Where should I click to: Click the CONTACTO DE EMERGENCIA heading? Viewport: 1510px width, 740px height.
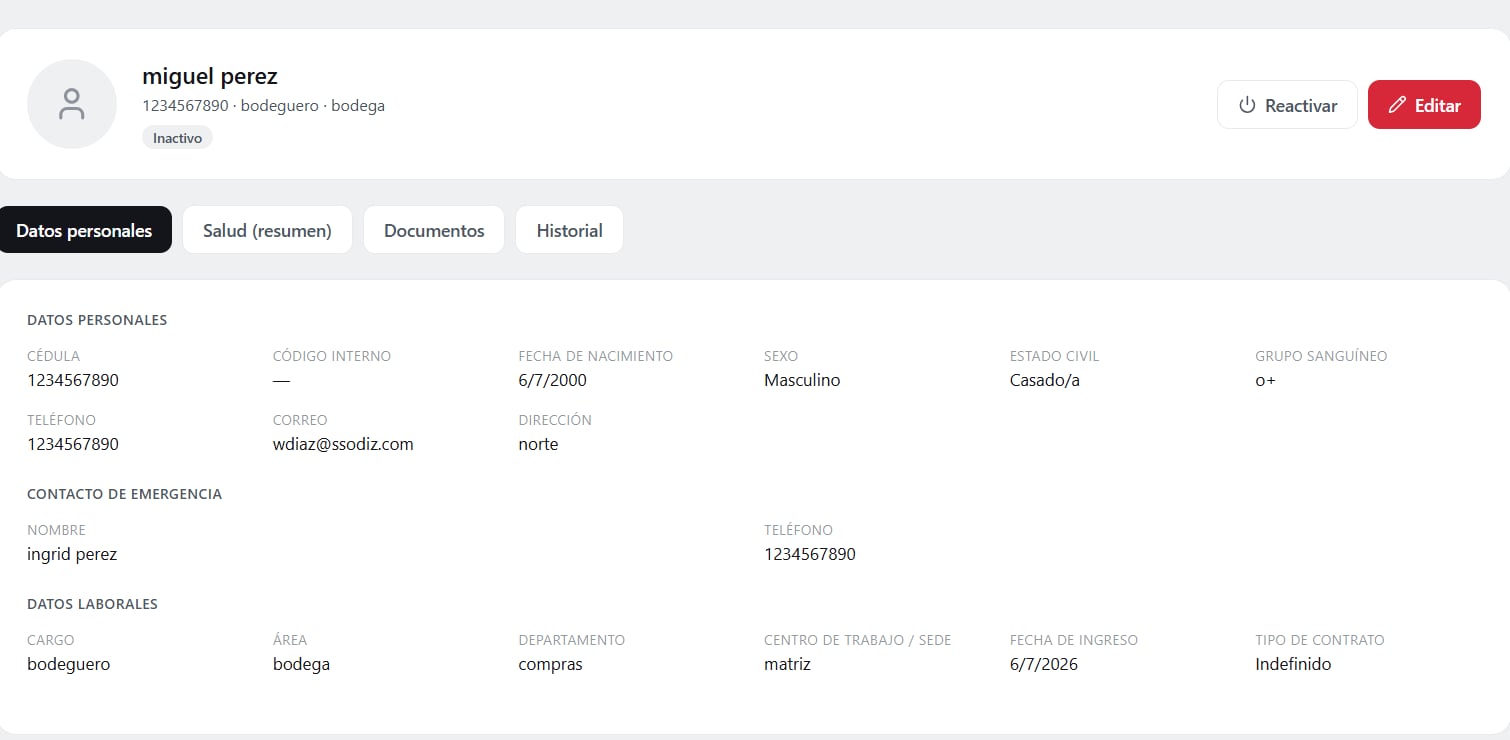pyautogui.click(x=124, y=494)
